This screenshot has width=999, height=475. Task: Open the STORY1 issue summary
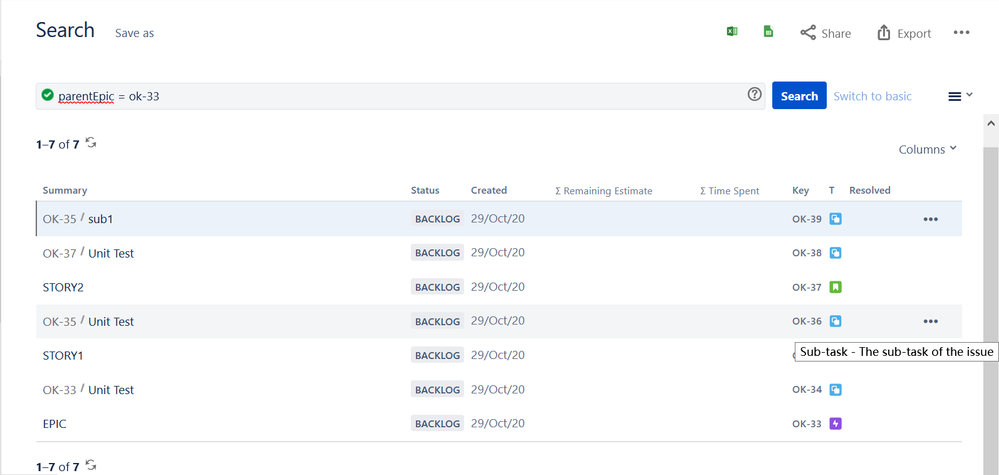[x=63, y=355]
